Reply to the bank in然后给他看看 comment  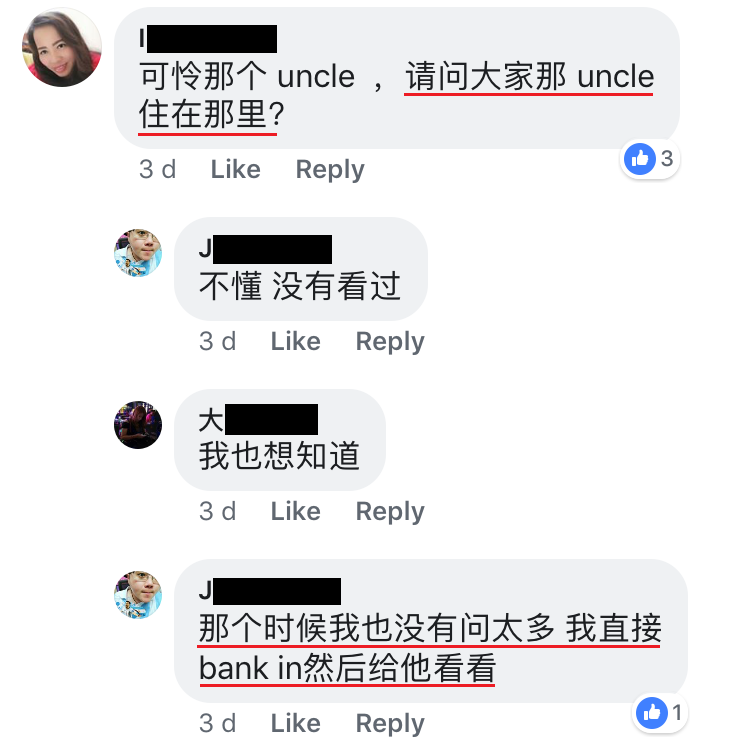[390, 724]
